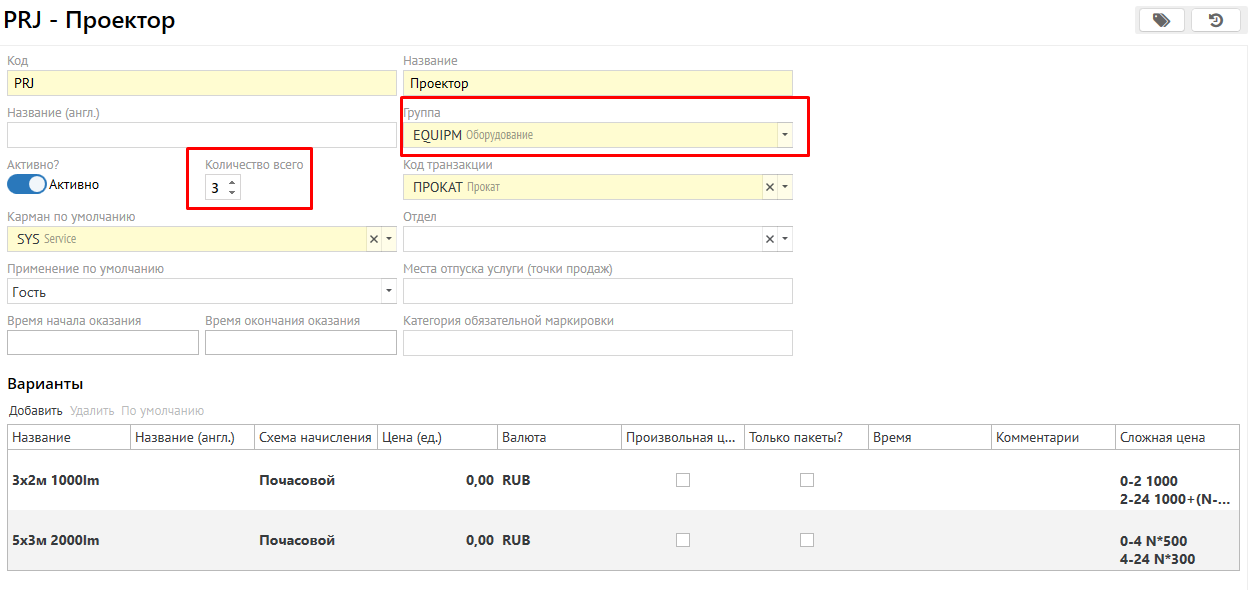Open the Применение по умолчанию dropdown
1250x590 pixels.
point(388,292)
